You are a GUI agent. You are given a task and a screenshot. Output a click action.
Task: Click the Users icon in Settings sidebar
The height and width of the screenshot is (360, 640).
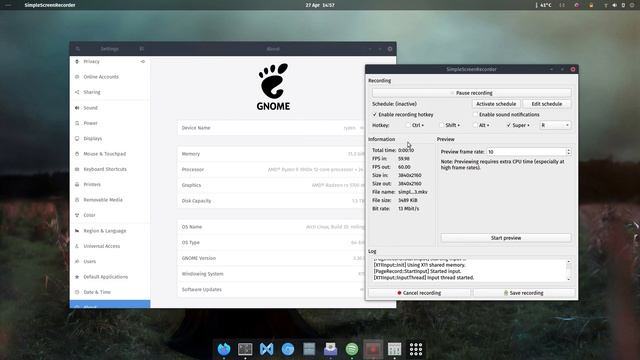(x=77, y=261)
